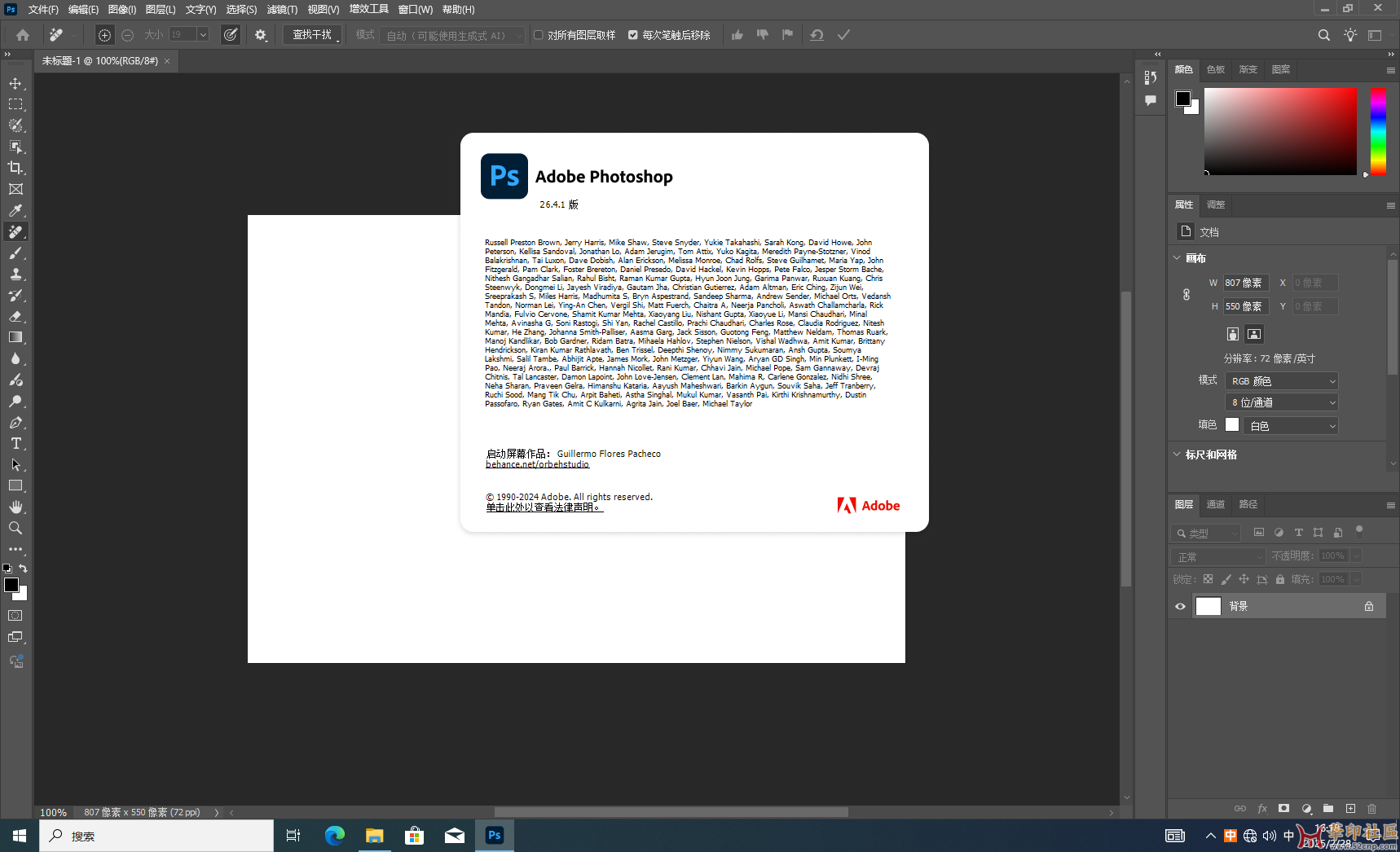Open the 文件(F) menu

pyautogui.click(x=43, y=10)
